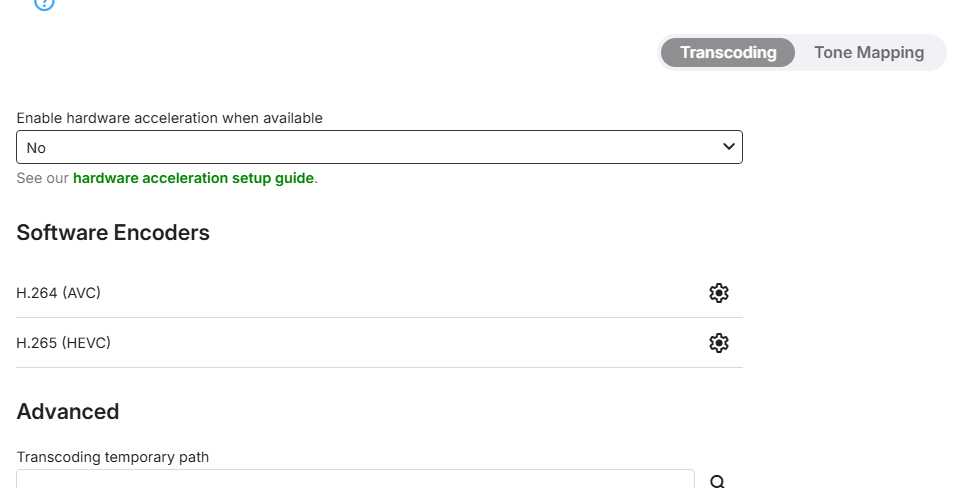This screenshot has width=960, height=488.
Task: Open H.265 (HEVC) encoder settings gear
Action: point(718,343)
